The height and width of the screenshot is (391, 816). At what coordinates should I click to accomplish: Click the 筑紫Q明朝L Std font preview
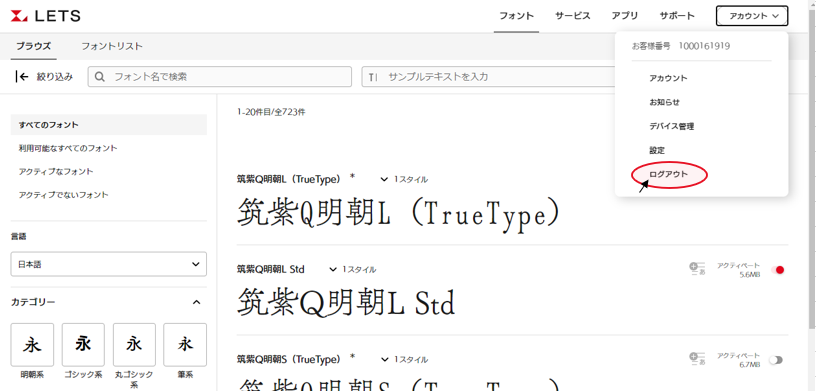[347, 303]
